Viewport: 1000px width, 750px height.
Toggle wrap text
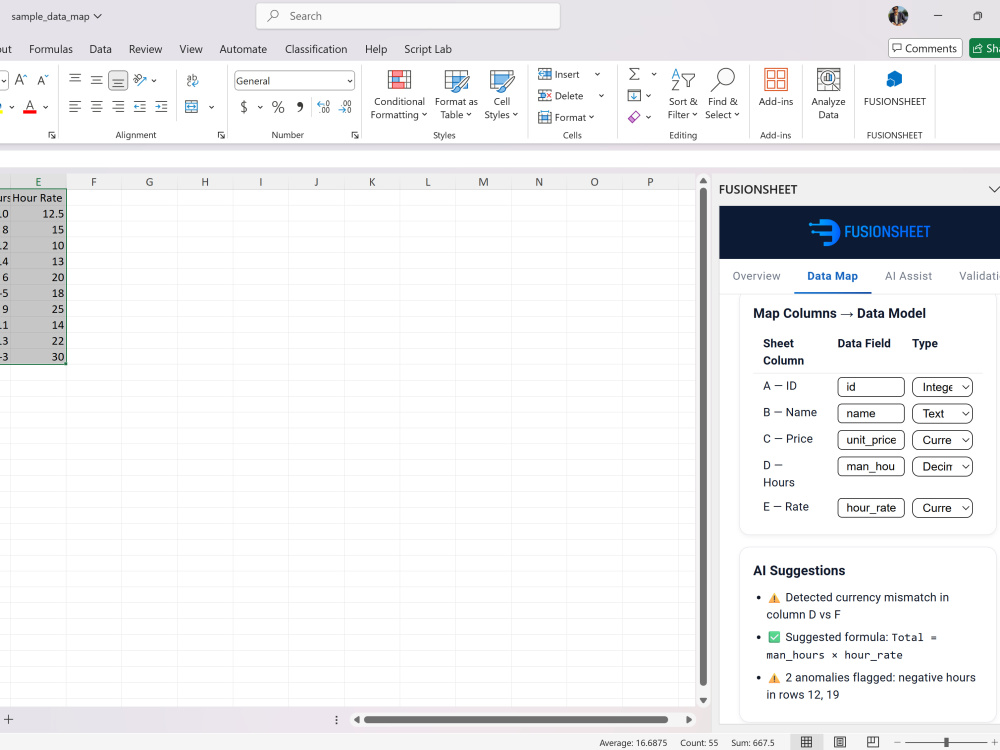193,80
